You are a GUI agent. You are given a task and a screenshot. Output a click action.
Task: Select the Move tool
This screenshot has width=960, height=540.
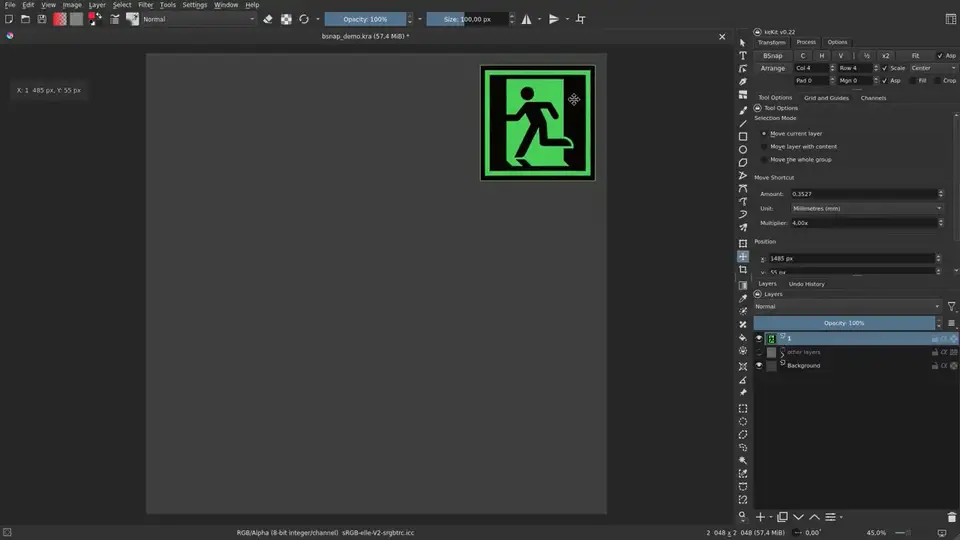pyautogui.click(x=743, y=257)
